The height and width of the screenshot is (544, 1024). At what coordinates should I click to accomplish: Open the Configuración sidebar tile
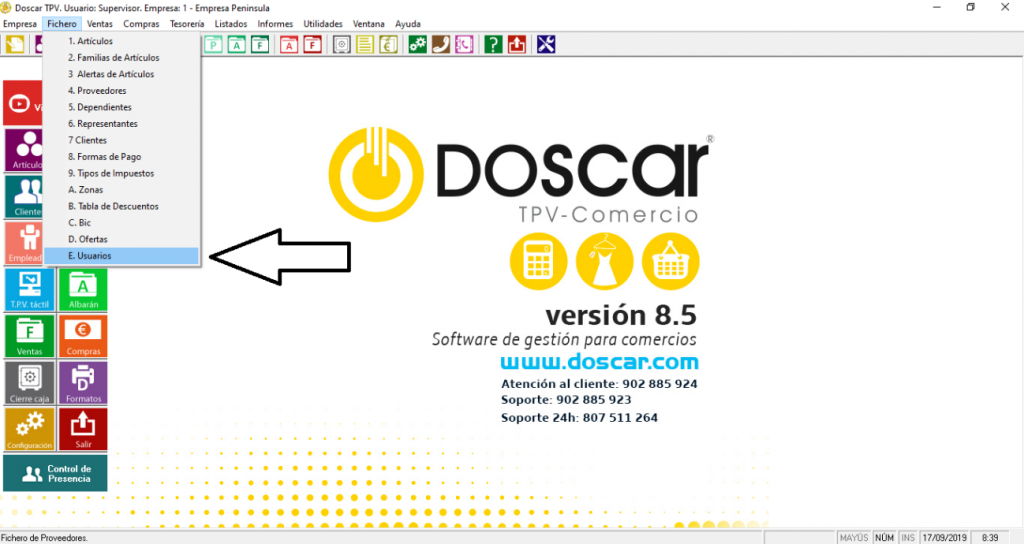click(29, 429)
